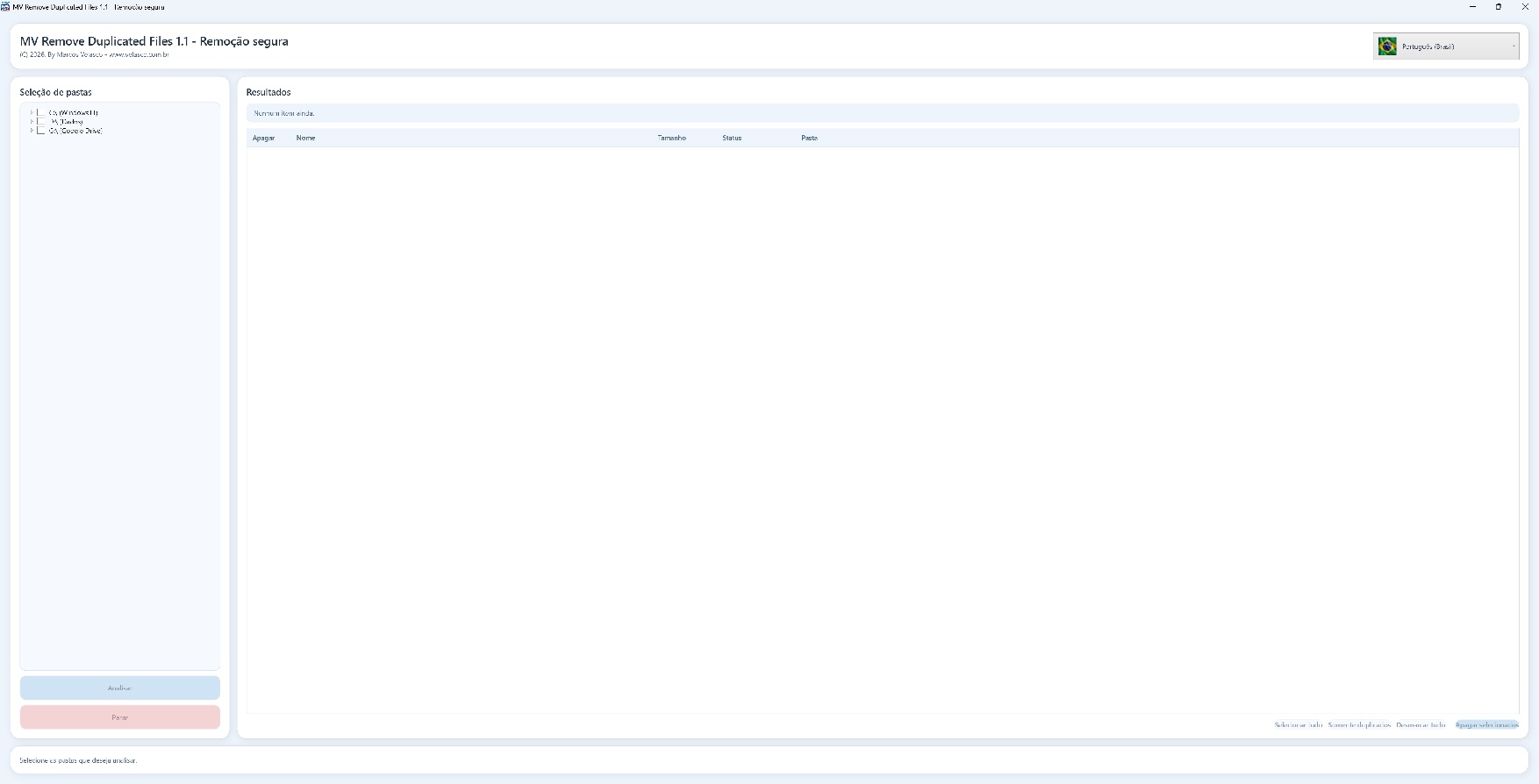
Task: Close the MV Remove Duplicated Files window
Action: tap(1525, 6)
